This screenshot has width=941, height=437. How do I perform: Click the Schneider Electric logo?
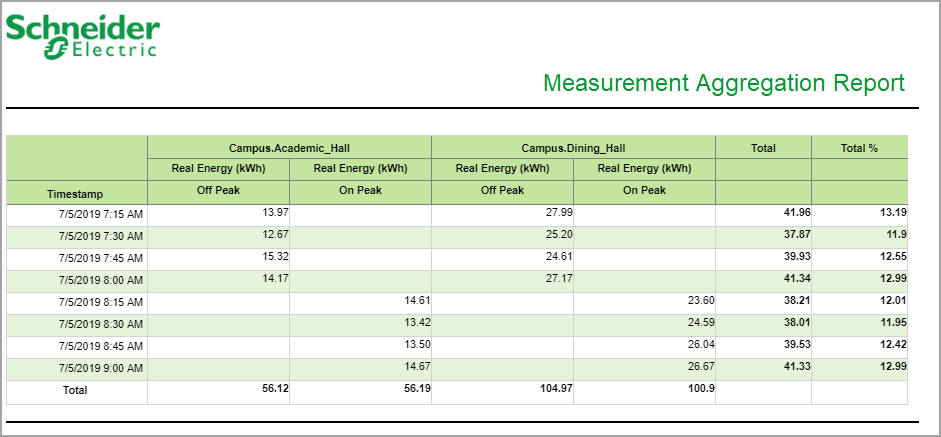82,37
